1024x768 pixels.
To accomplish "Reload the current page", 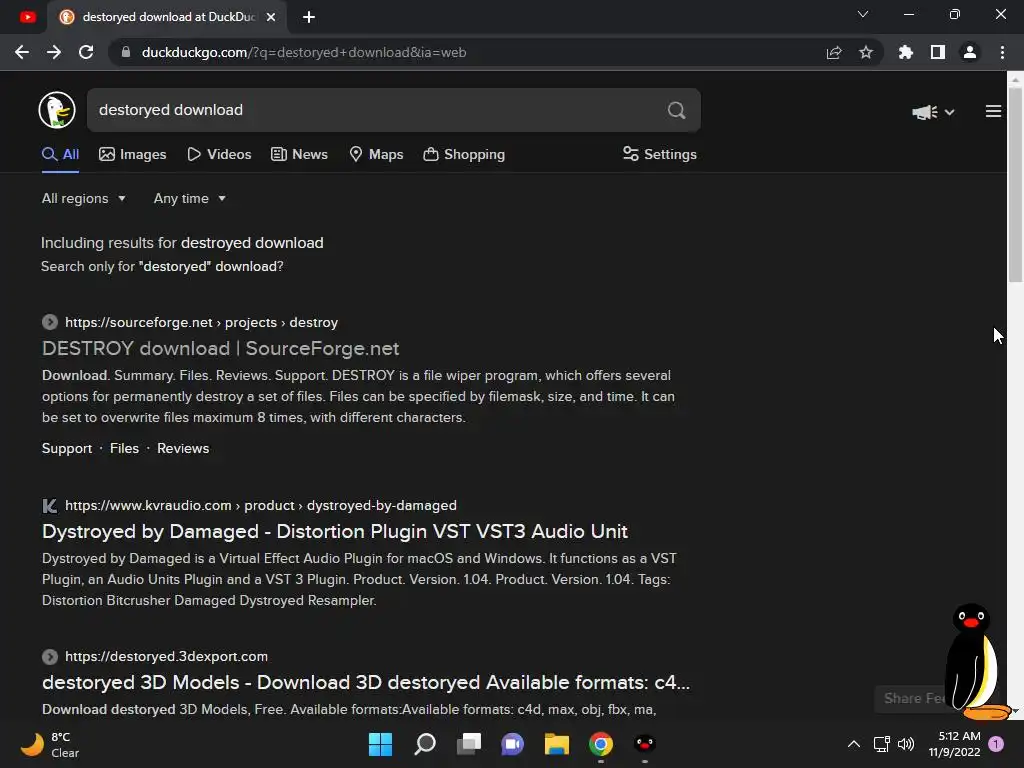I will pyautogui.click(x=86, y=52).
